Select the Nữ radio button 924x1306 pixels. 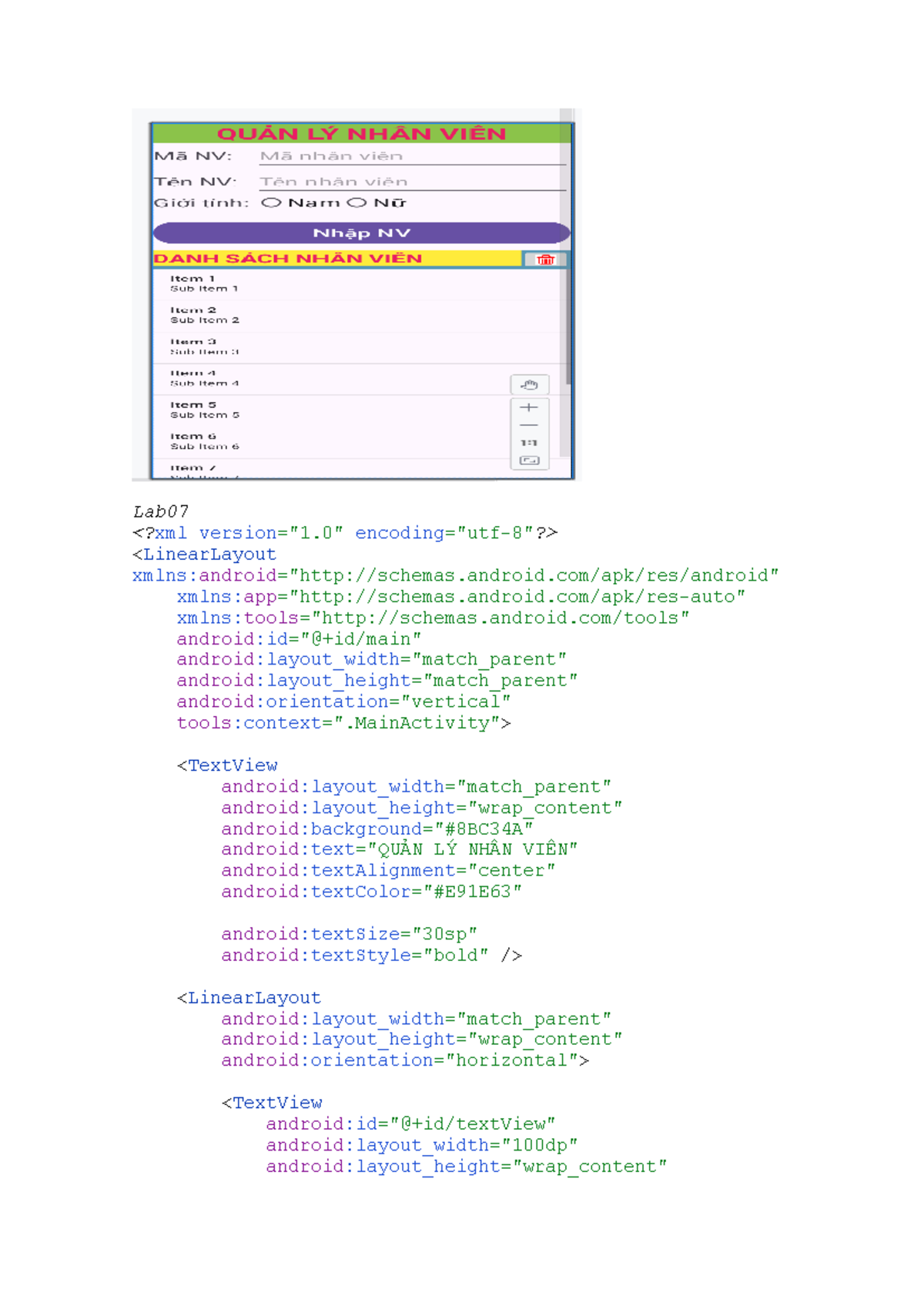pyautogui.click(x=357, y=203)
